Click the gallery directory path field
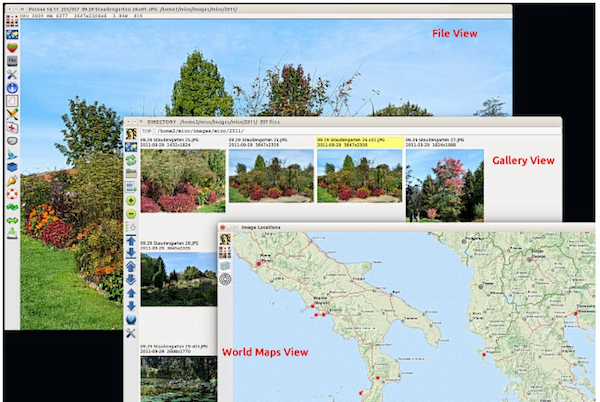Viewport: 600px width, 402px height. pyautogui.click(x=357, y=131)
